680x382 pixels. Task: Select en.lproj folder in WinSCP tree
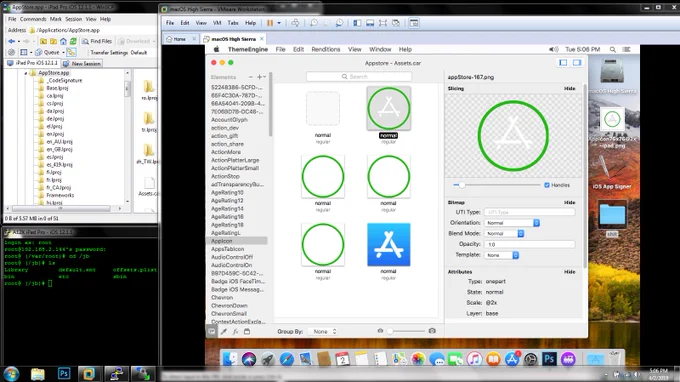point(55,134)
